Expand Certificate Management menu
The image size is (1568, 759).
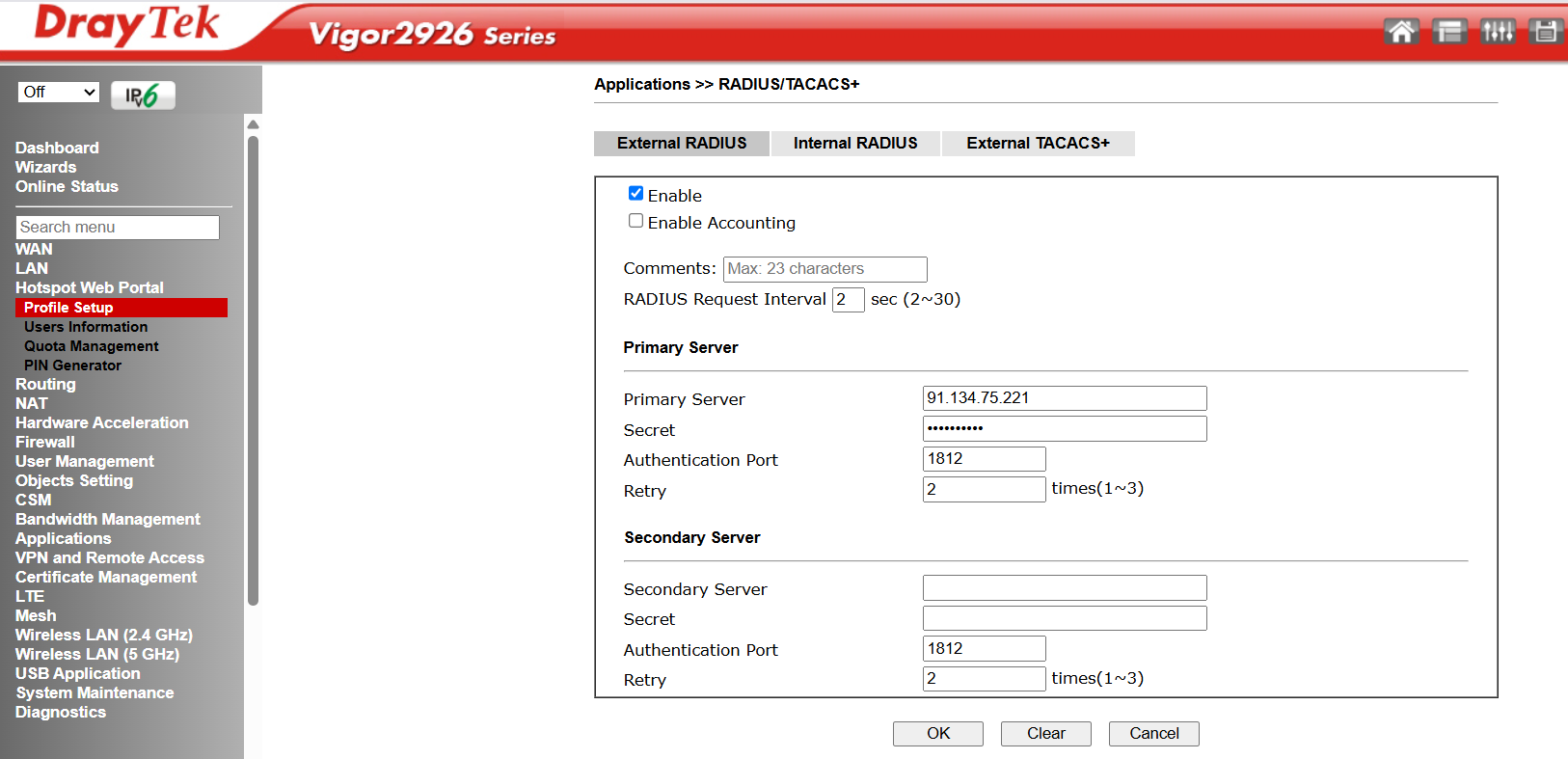tap(106, 577)
